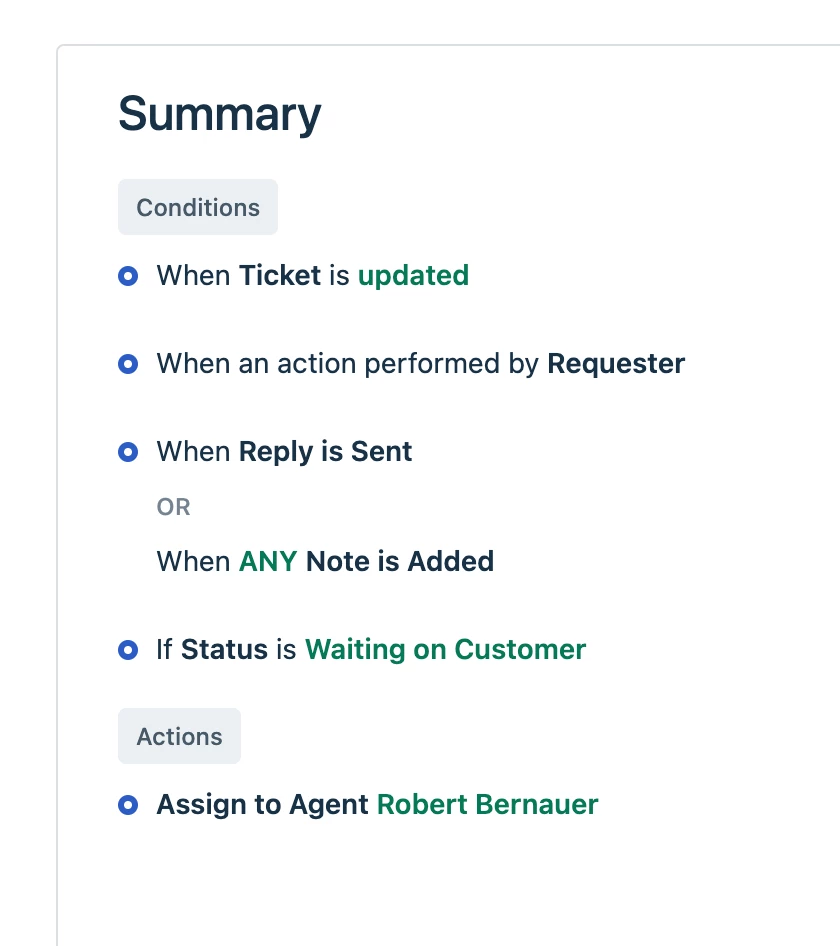Click the bold "Ticket" word
840x946 pixels.
pos(280,276)
